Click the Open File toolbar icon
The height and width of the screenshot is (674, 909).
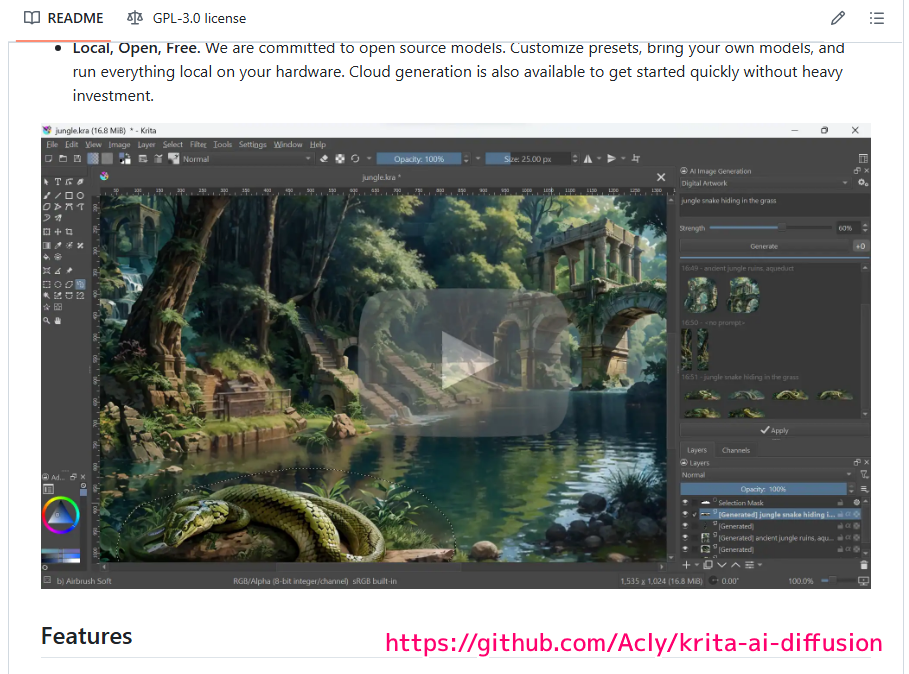click(x=63, y=159)
